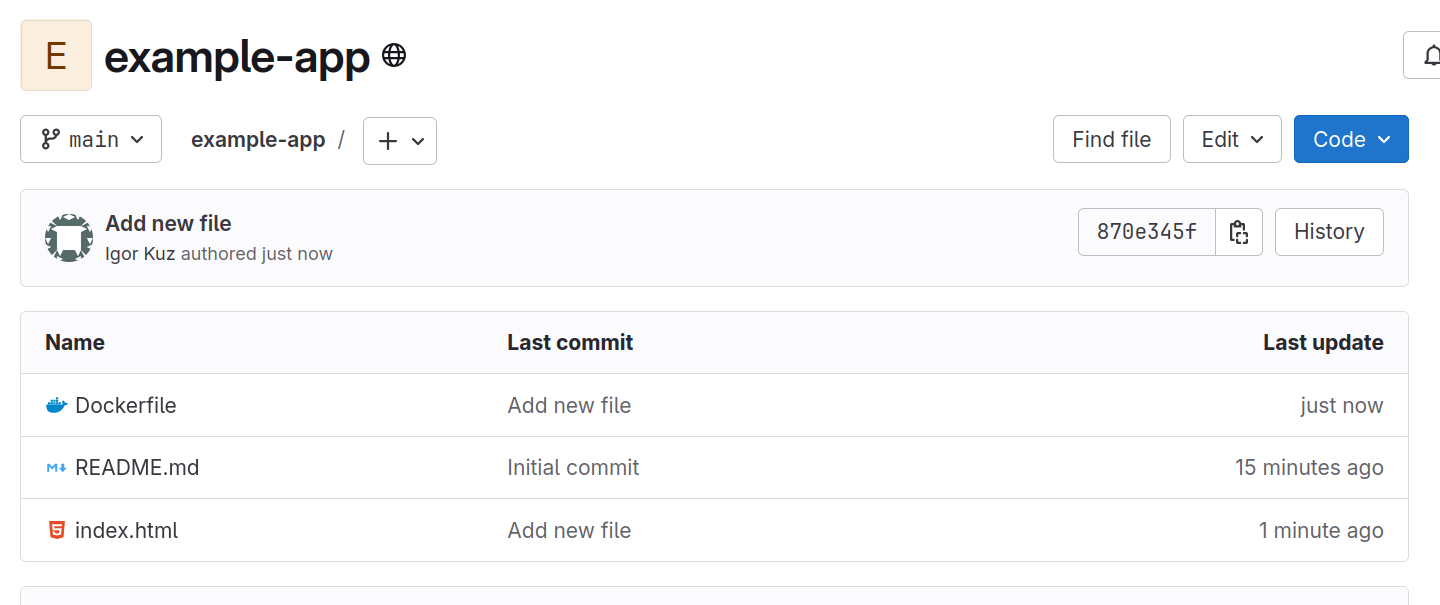Click the Find file button
The height and width of the screenshot is (605, 1440).
click(x=1112, y=139)
